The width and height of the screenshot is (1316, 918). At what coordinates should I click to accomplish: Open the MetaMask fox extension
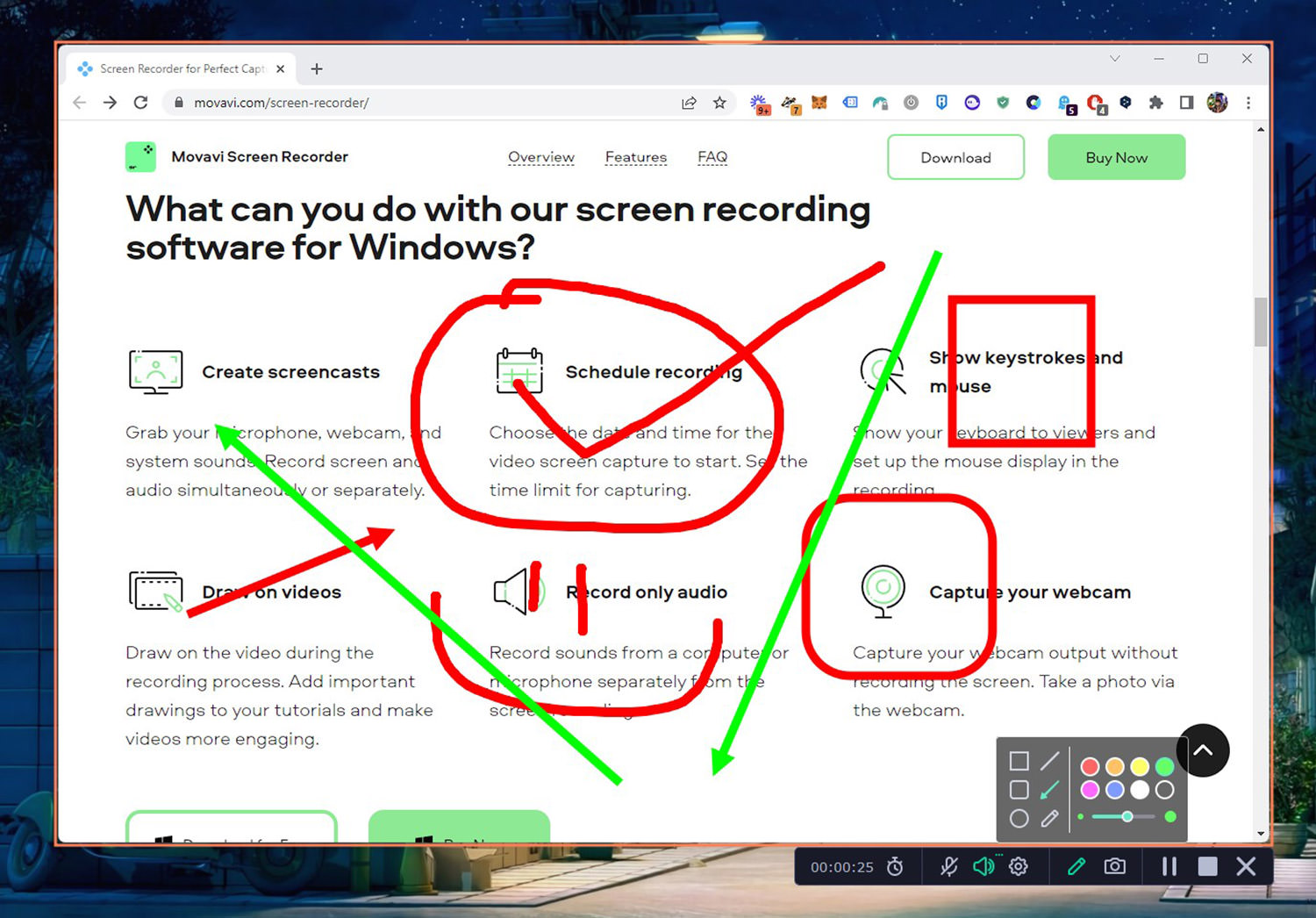tap(819, 103)
